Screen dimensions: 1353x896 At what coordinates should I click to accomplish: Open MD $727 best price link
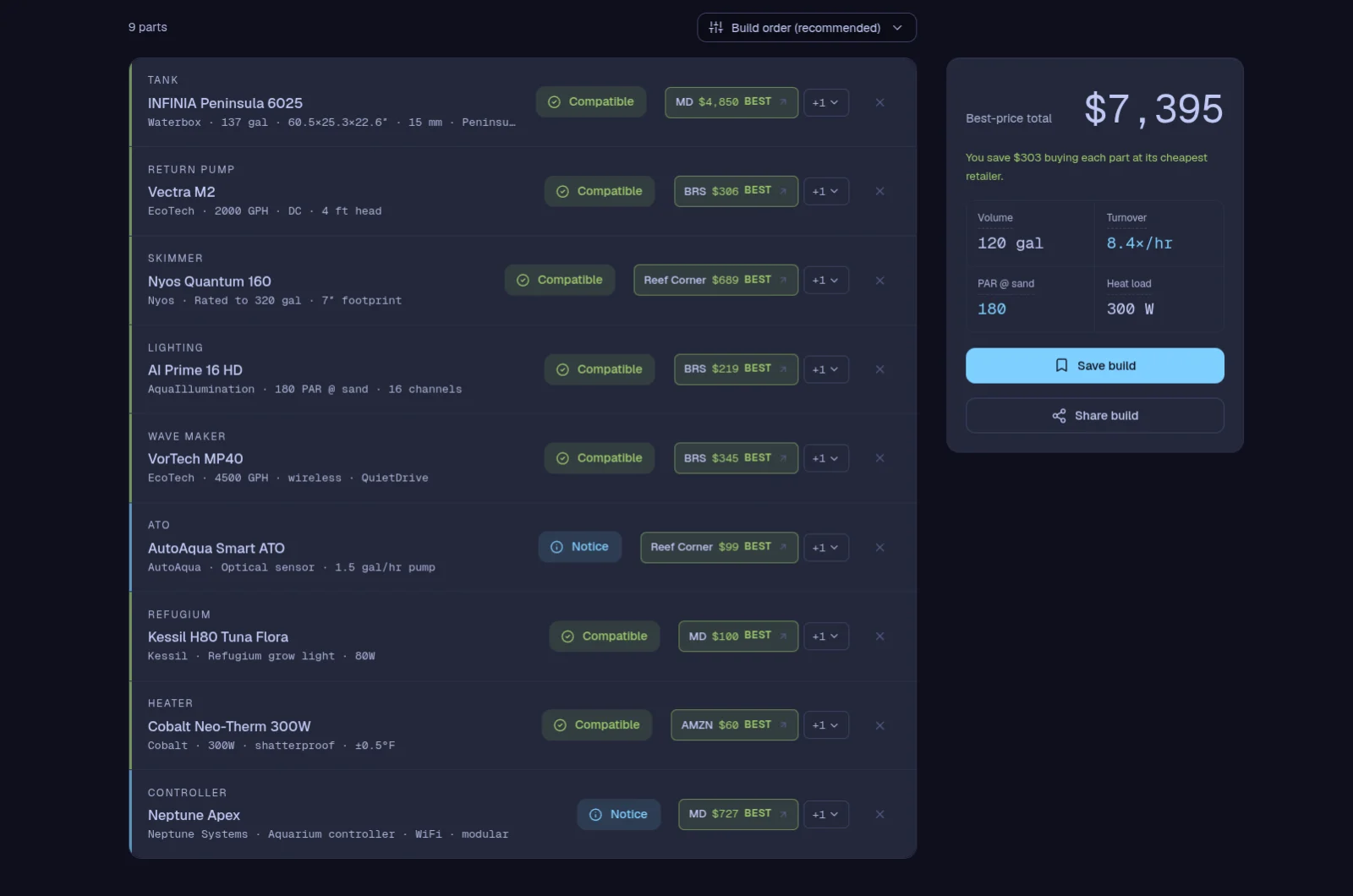[738, 814]
